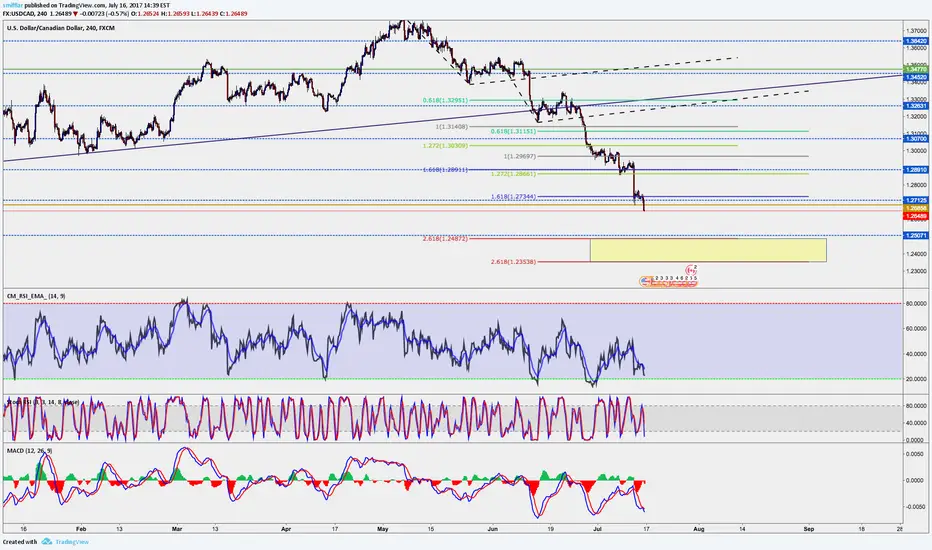Click the TradingView link in the footer

pos(72,542)
